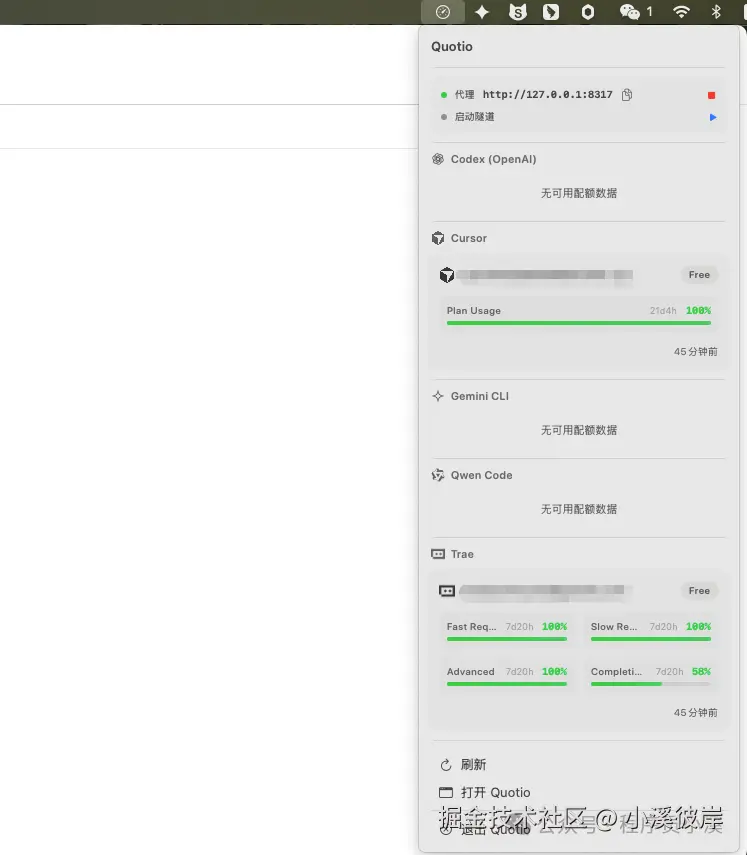Click the 启动隧道 row label
Screen dimensions: 747x855
point(474,117)
